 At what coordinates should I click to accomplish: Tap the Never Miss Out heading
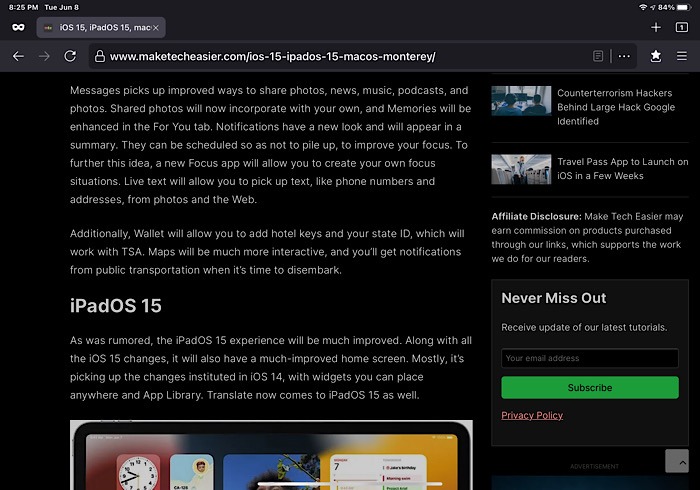[x=554, y=298]
